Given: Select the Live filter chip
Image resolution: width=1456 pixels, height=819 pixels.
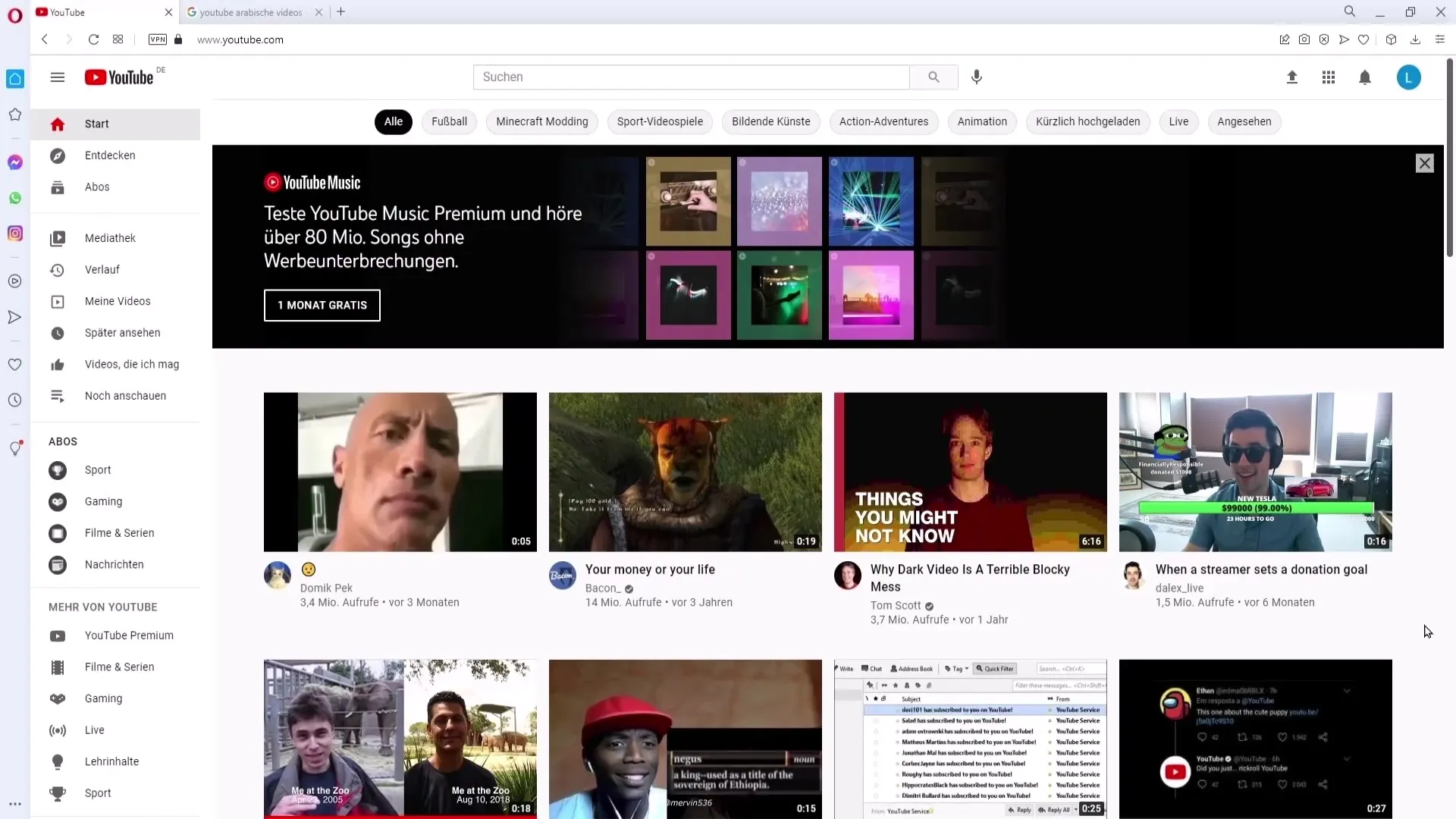Looking at the screenshot, I should 1179,121.
